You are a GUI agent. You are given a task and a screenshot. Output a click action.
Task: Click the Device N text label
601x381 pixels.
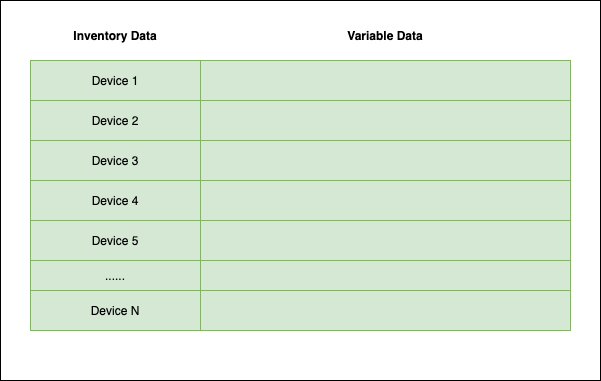tap(115, 311)
